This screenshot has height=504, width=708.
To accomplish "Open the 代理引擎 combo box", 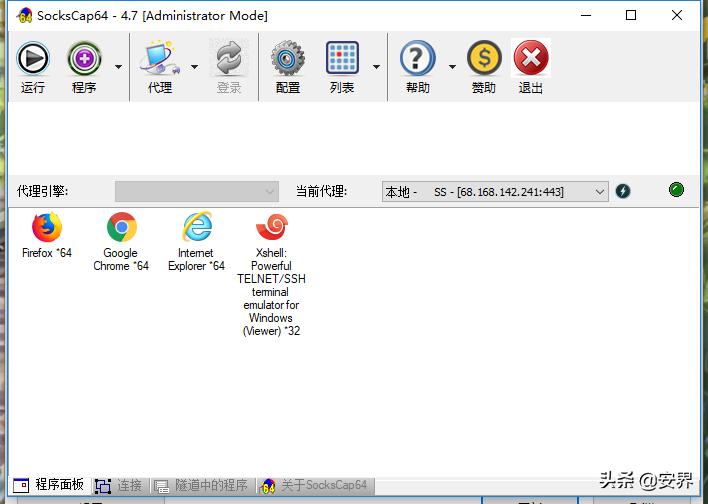I will coord(197,191).
